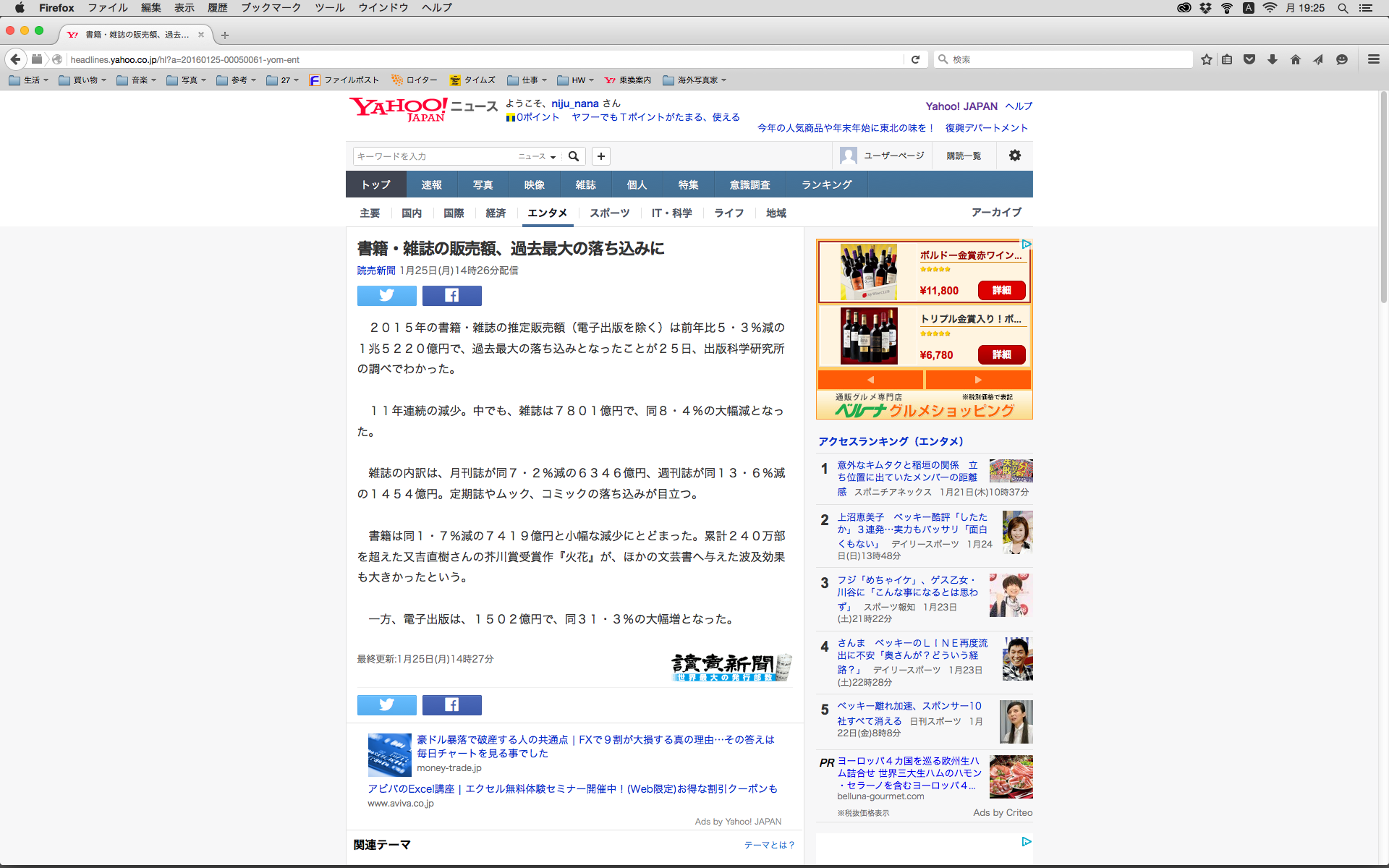Click the Facebook share button above article
The height and width of the screenshot is (868, 1389).
click(x=451, y=295)
